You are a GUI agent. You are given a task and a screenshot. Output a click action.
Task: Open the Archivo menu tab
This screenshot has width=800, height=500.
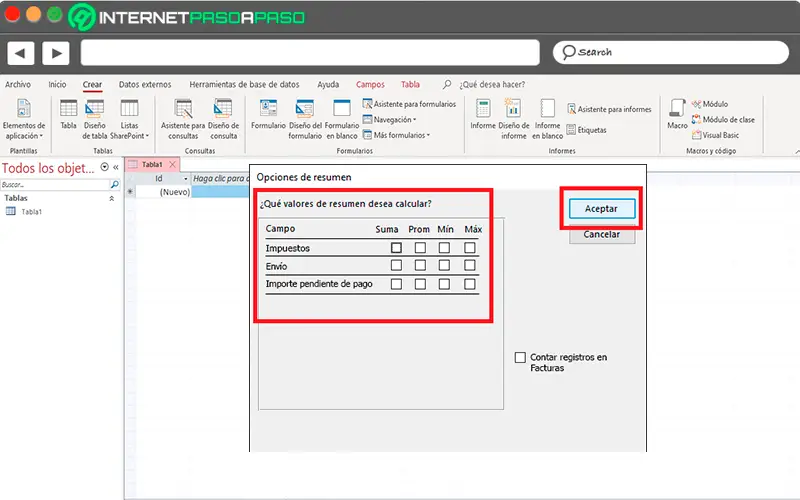18,85
